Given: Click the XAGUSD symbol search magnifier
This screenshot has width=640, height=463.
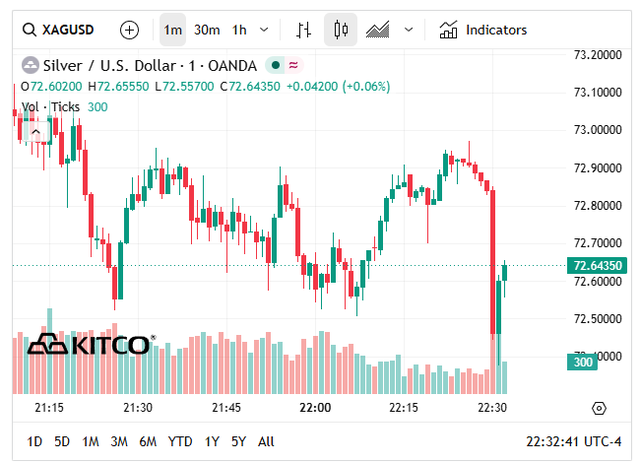Looking at the screenshot, I should point(29,30).
